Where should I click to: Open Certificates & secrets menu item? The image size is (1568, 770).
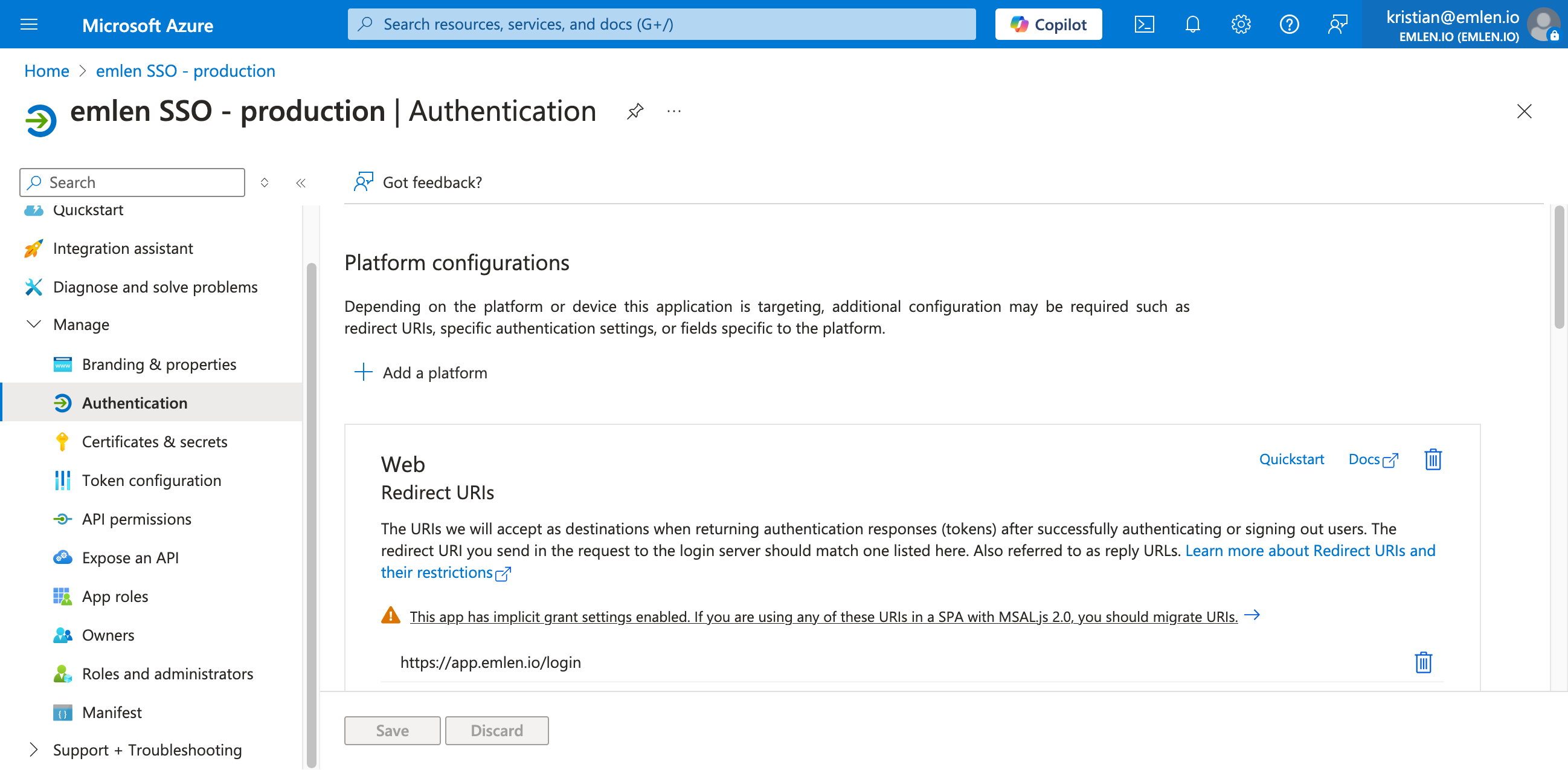(155, 442)
